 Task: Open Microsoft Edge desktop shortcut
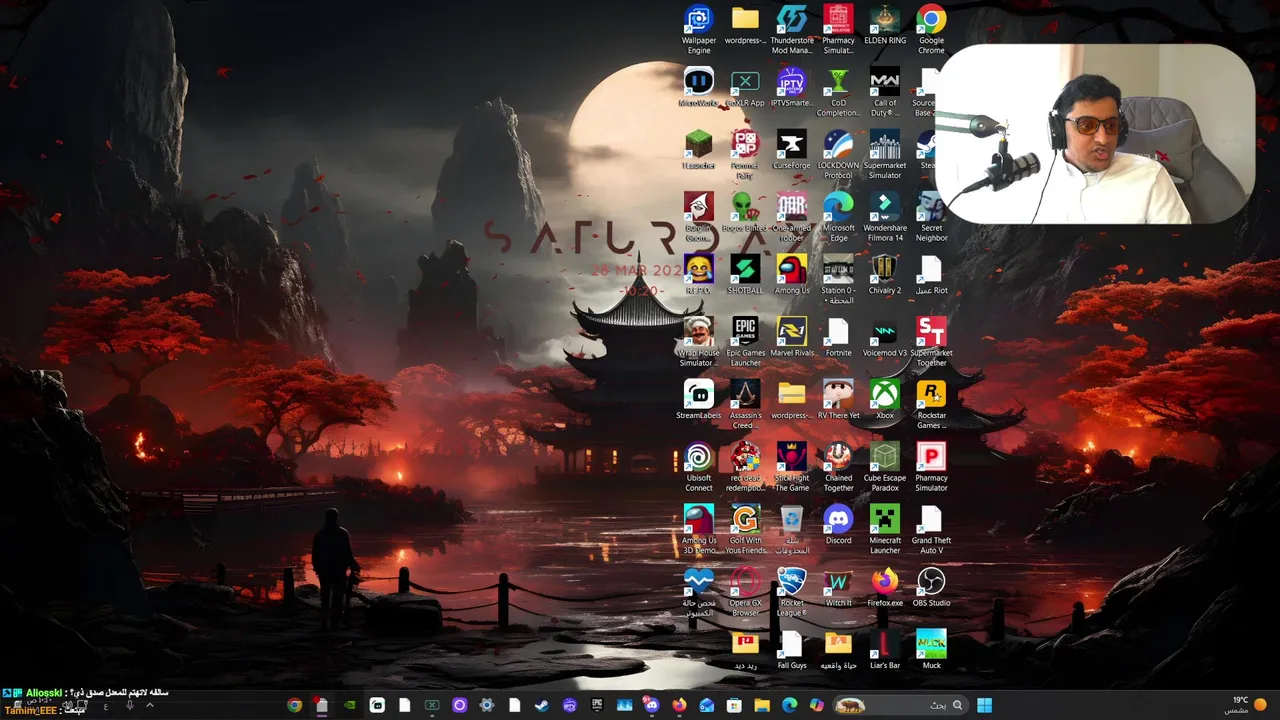[838, 217]
